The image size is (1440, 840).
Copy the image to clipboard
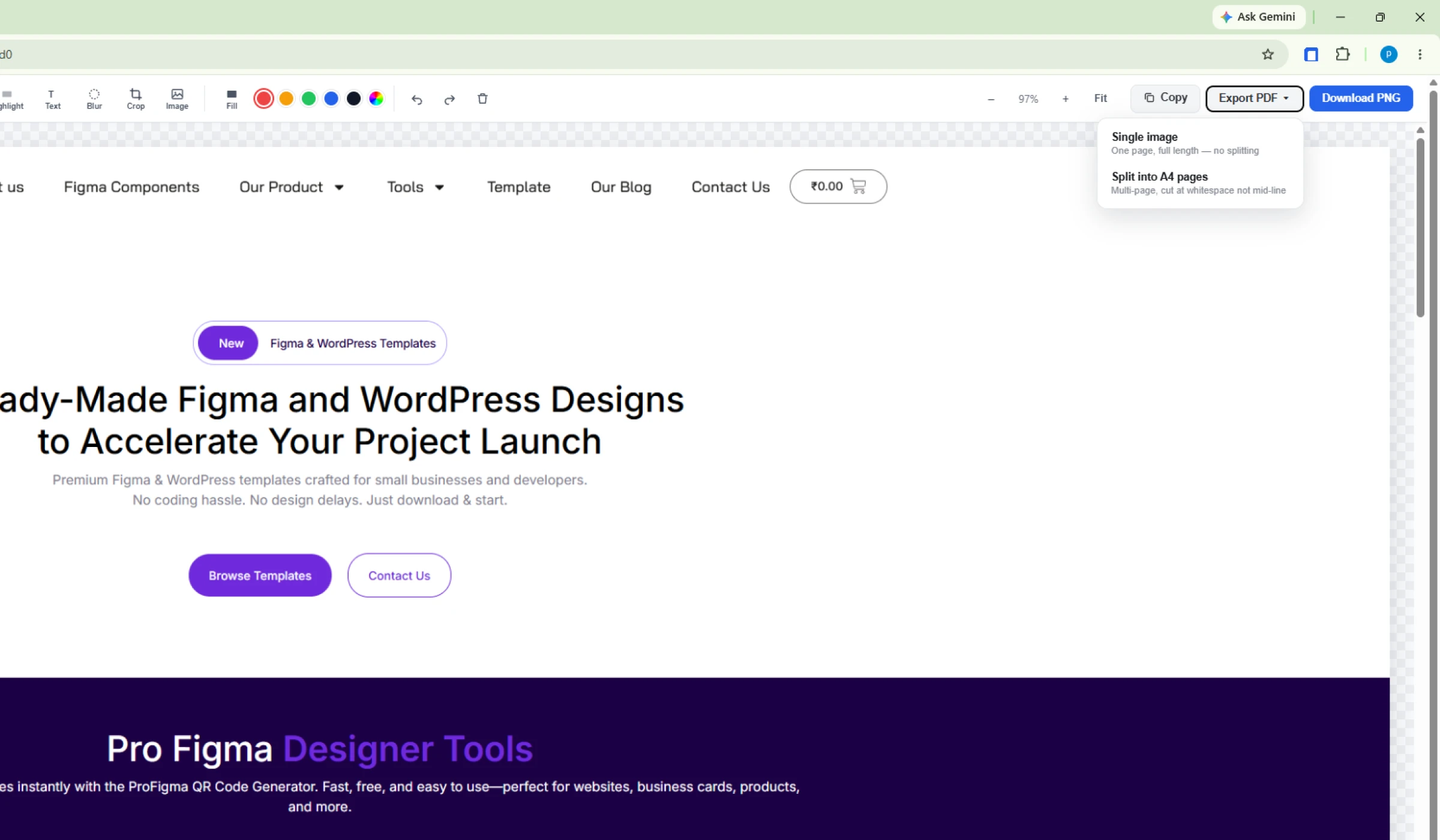(1166, 98)
